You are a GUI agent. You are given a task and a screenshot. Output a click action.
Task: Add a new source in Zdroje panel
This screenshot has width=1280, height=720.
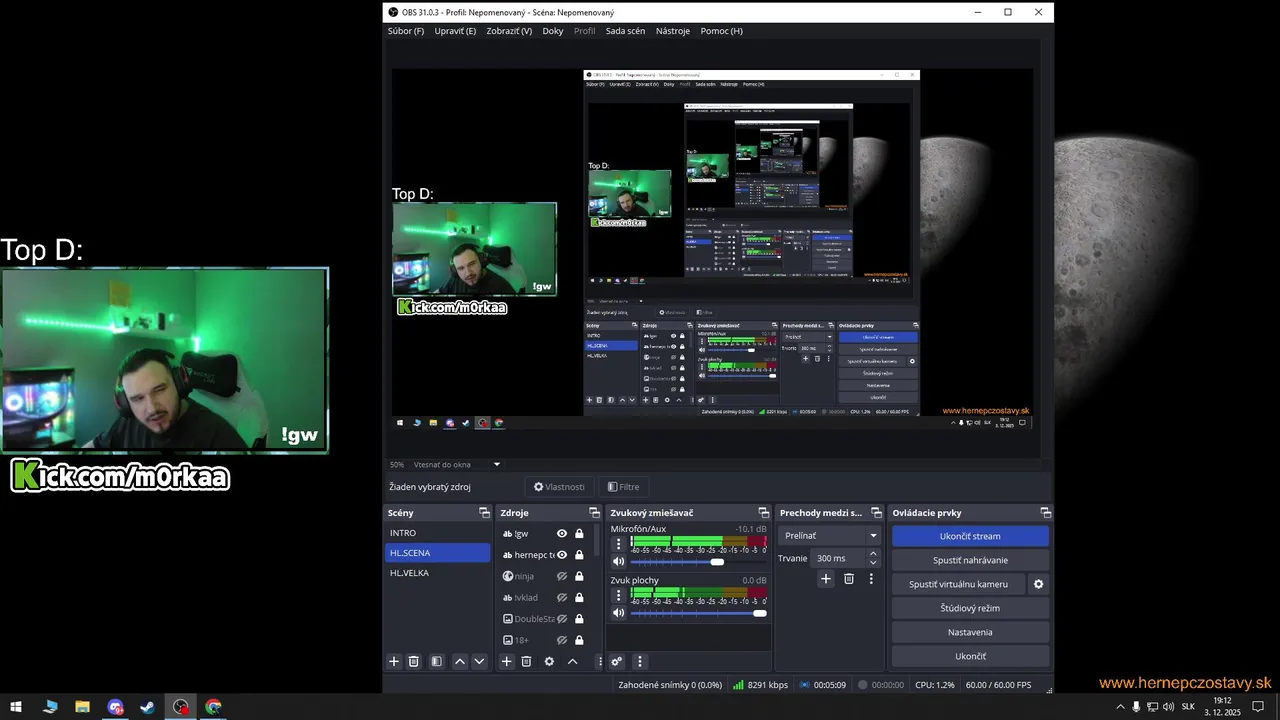(x=507, y=661)
